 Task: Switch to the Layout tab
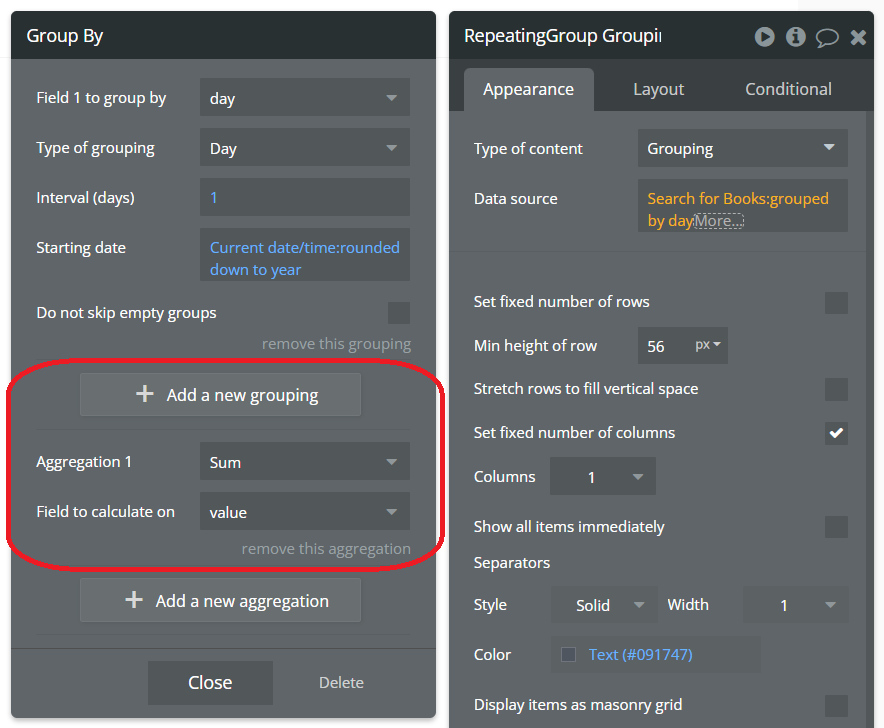click(x=658, y=89)
